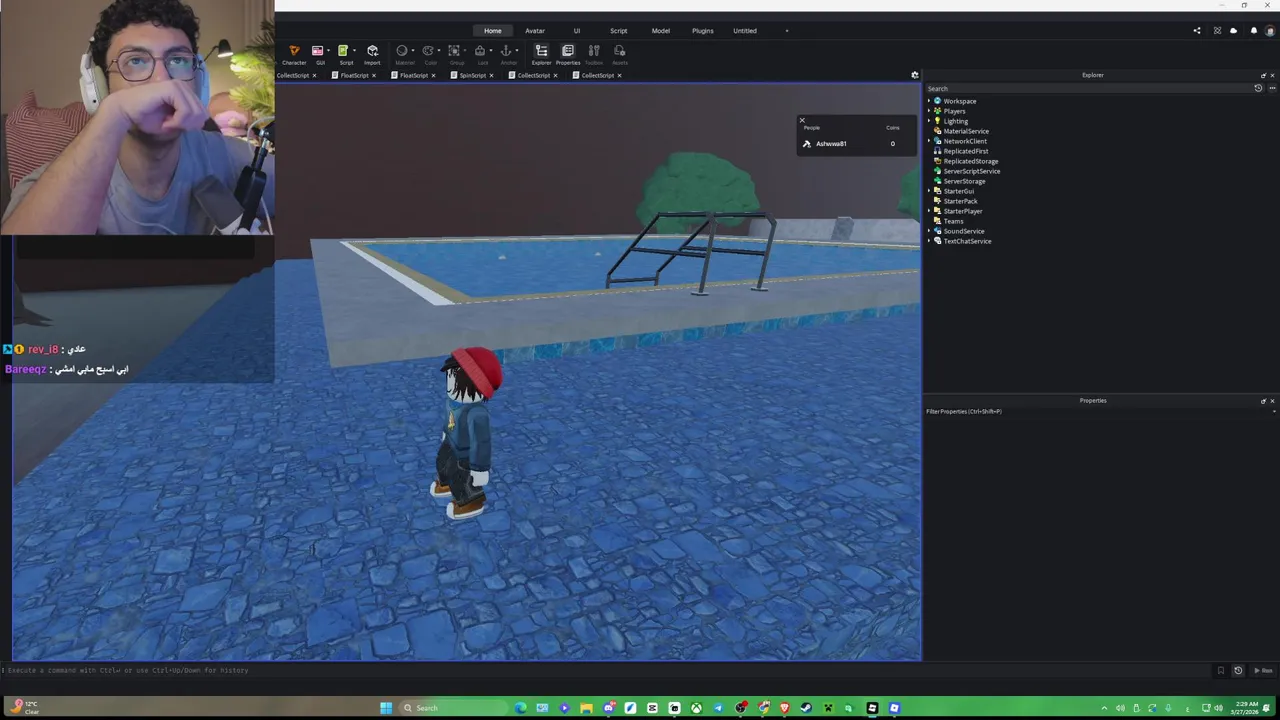Select Teams in the Explorer
Viewport: 1280px width, 720px height.
[953, 221]
